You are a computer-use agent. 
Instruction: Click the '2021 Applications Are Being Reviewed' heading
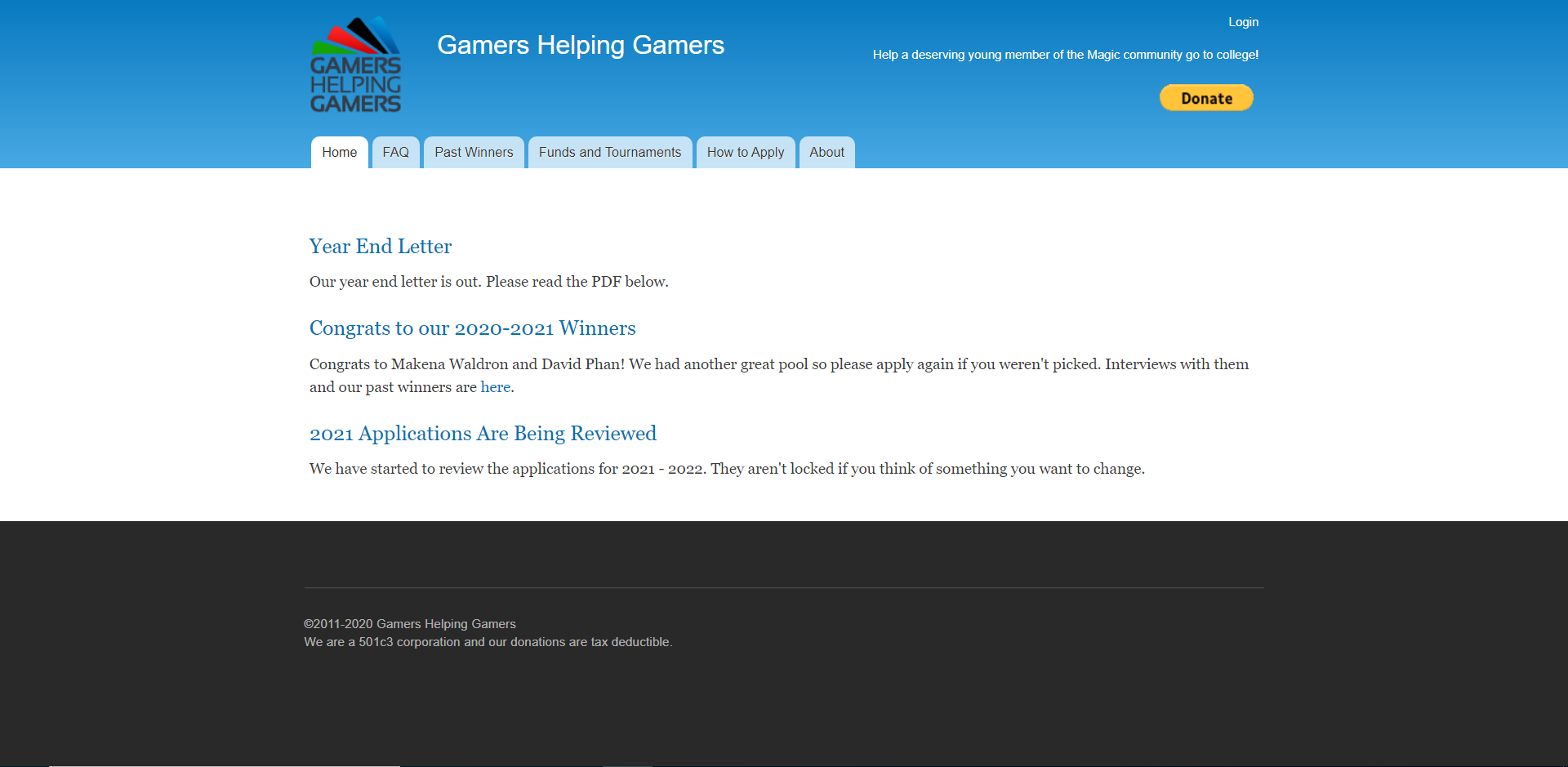[483, 434]
